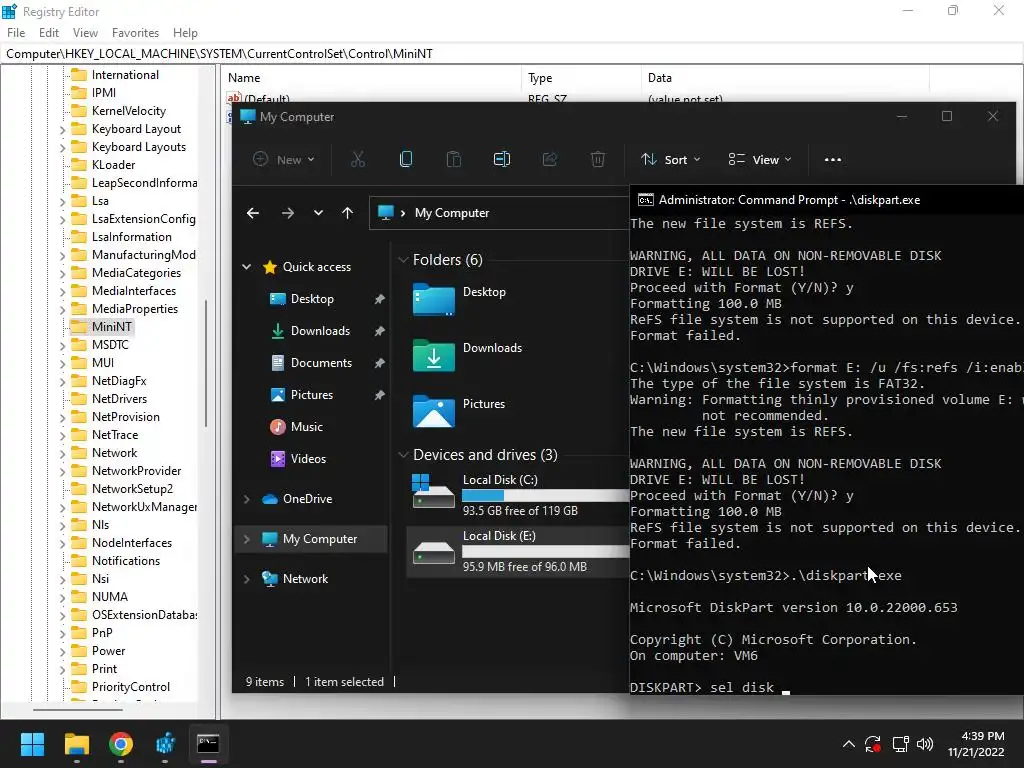Go up one level with the up arrow

pyautogui.click(x=347, y=213)
